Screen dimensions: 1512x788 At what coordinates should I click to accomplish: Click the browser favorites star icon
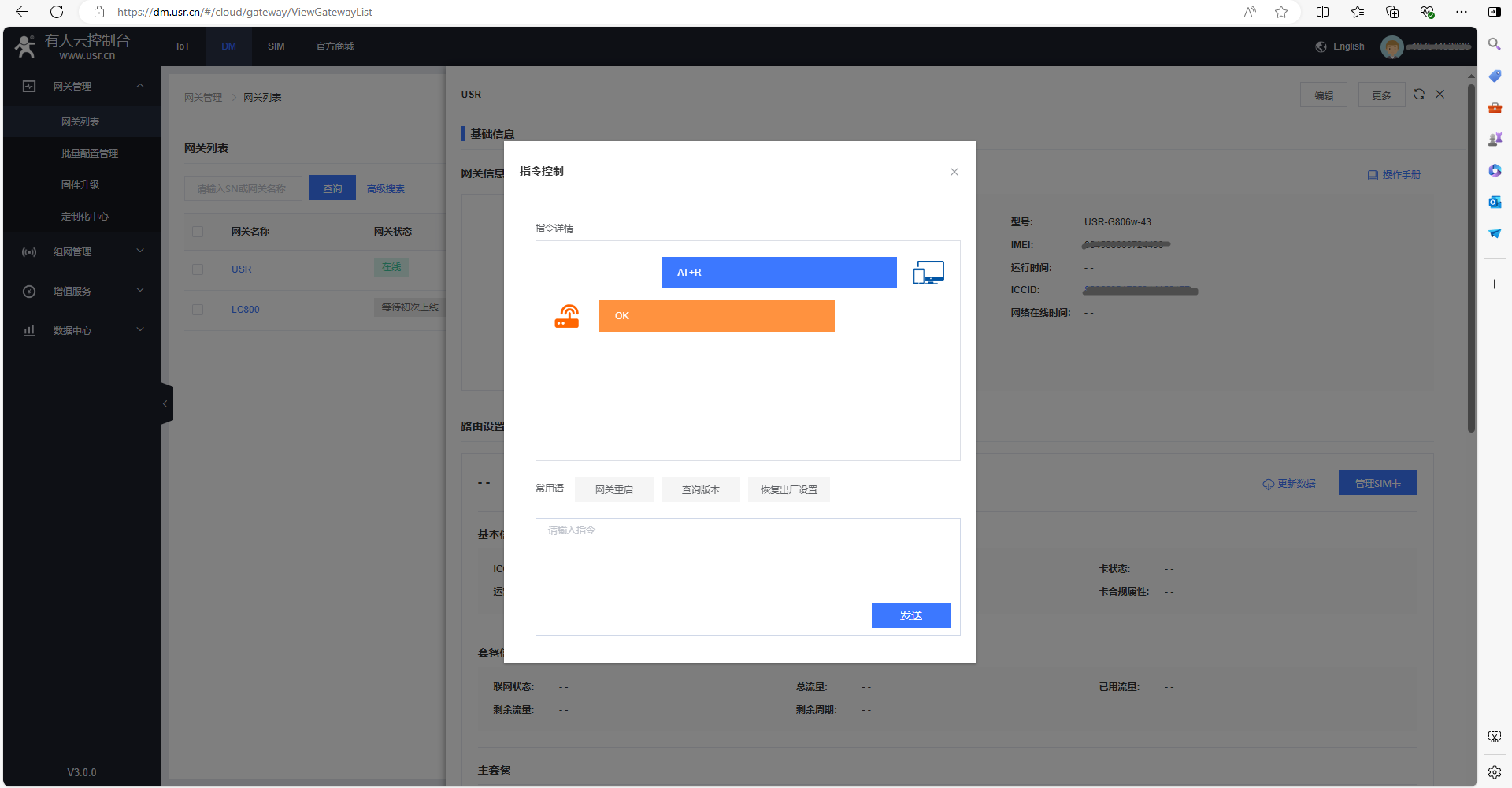click(x=1281, y=12)
